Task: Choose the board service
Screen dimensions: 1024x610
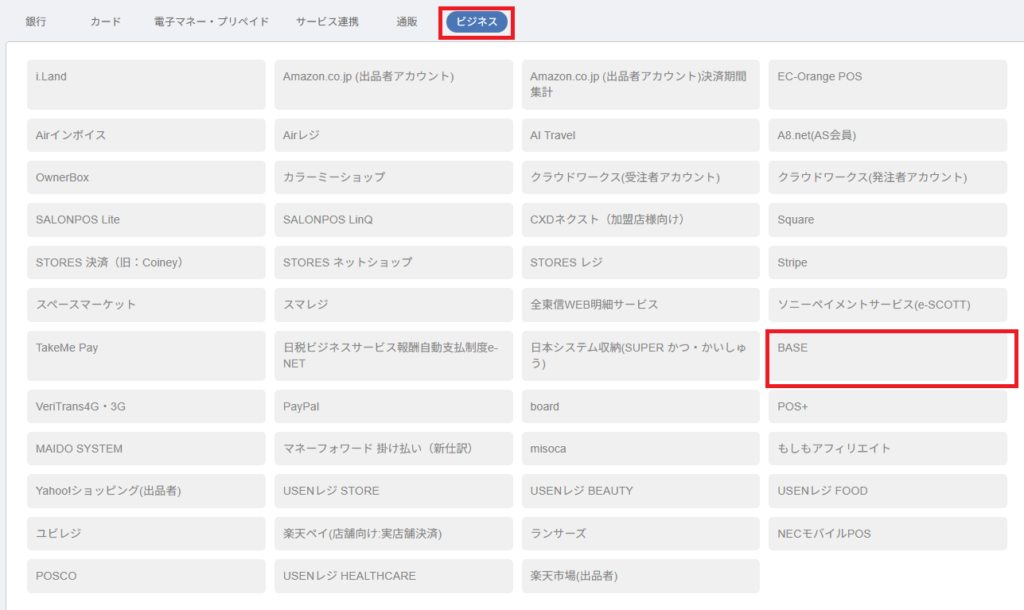Action: click(641, 406)
